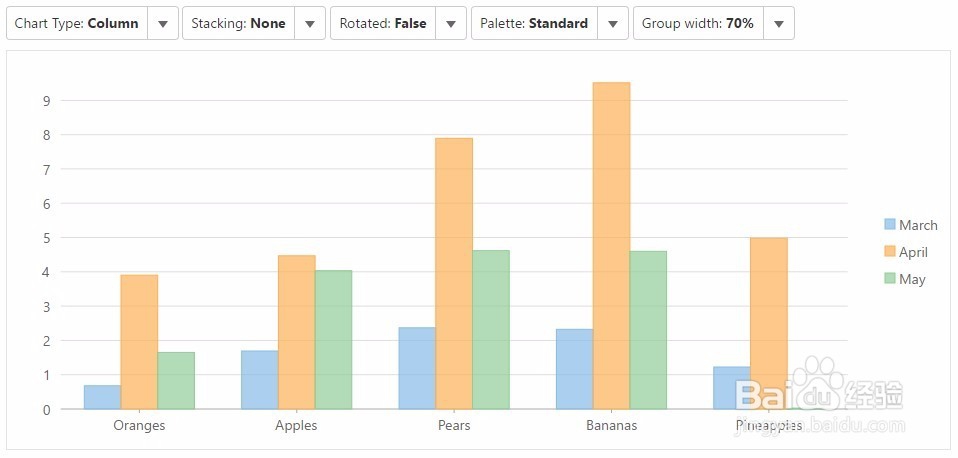Click the Palette: Standard button
958x458 pixels.
(534, 24)
